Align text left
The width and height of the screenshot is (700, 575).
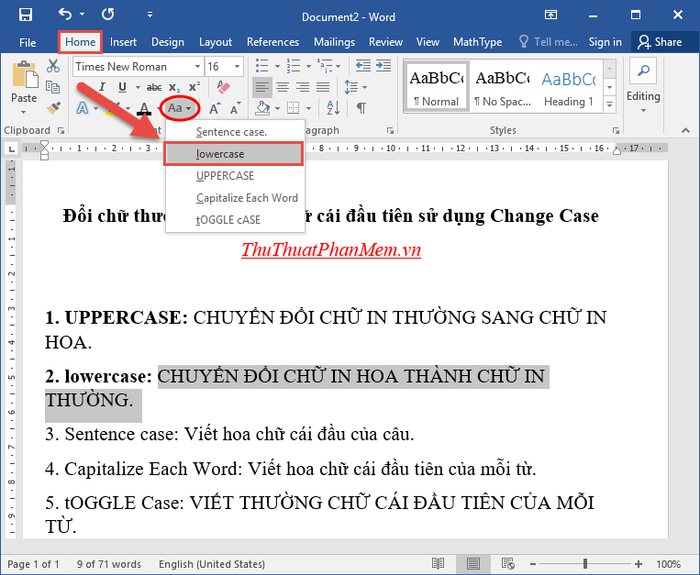pos(262,87)
